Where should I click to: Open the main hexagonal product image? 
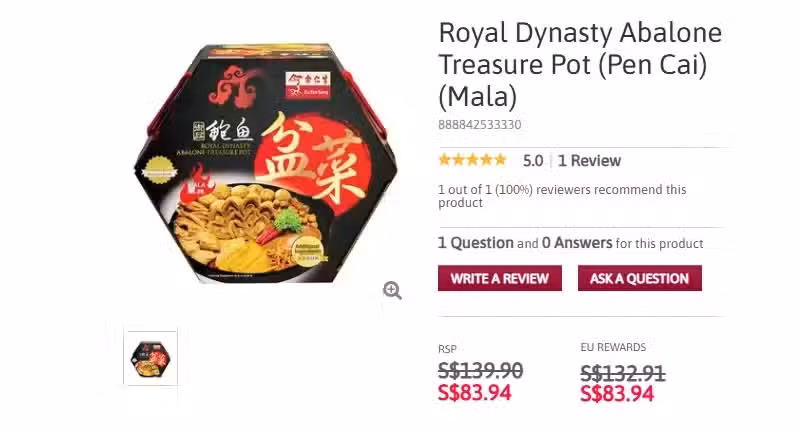[x=265, y=164]
